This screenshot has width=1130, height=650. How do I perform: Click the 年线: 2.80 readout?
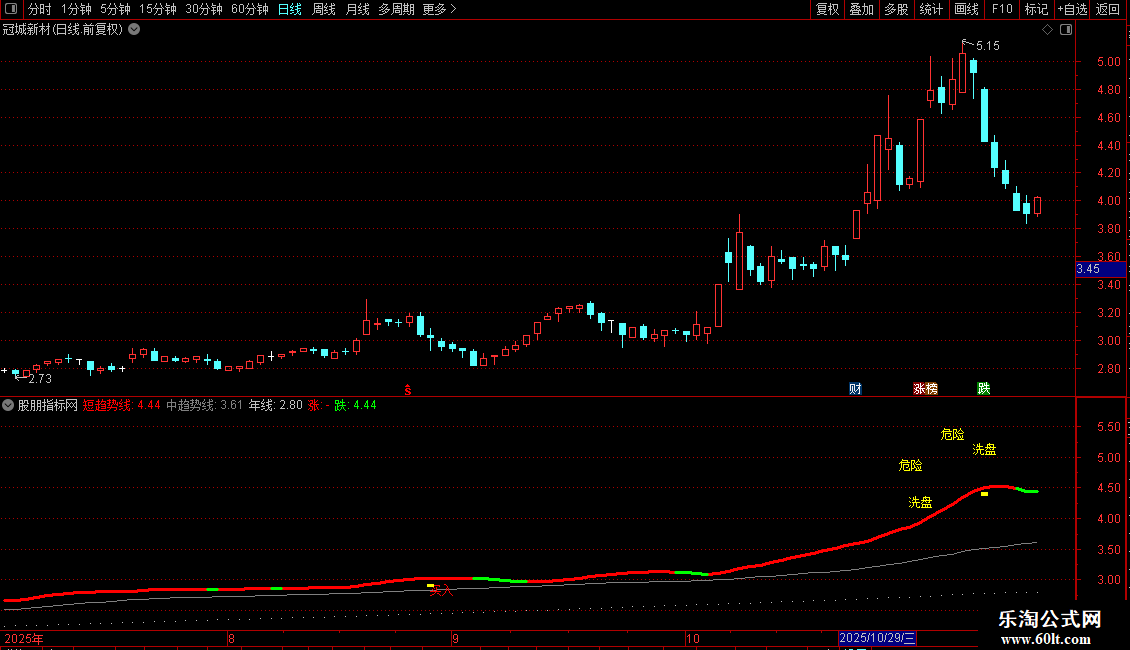click(275, 405)
